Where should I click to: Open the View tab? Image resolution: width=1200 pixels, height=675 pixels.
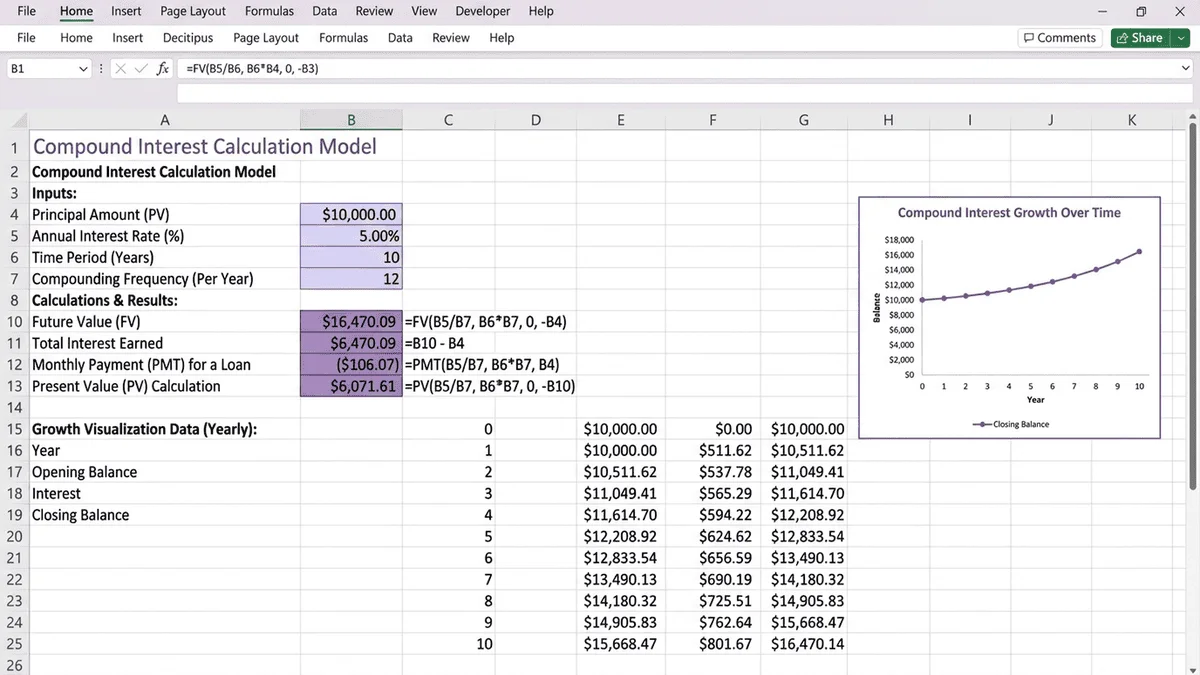pos(424,11)
